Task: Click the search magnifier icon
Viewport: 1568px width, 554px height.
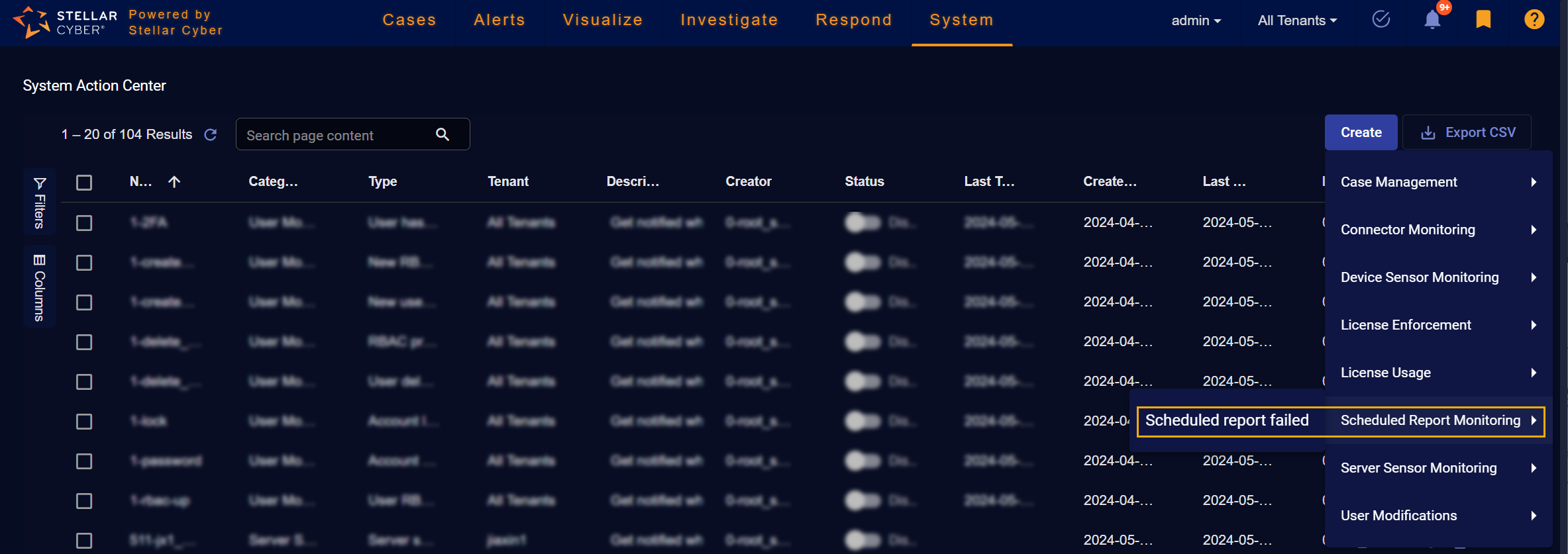Action: [x=443, y=135]
